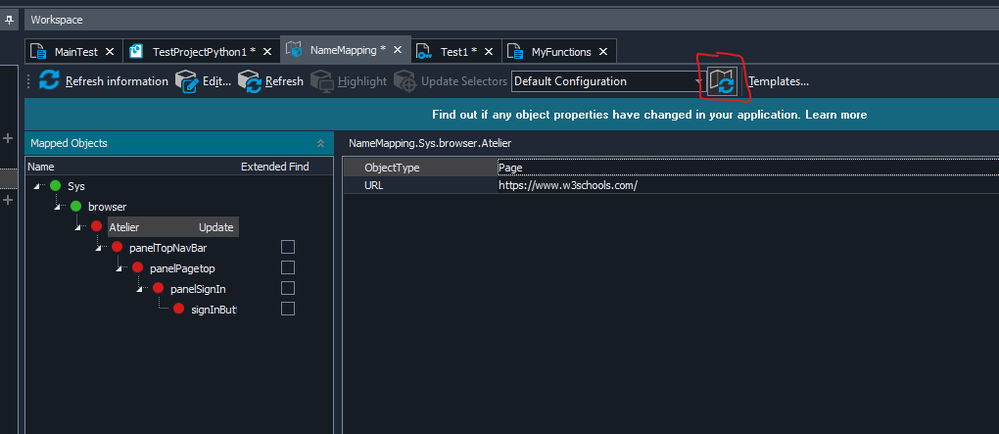Click the Edit toolbar icon
999x434 pixels.
coord(186,81)
